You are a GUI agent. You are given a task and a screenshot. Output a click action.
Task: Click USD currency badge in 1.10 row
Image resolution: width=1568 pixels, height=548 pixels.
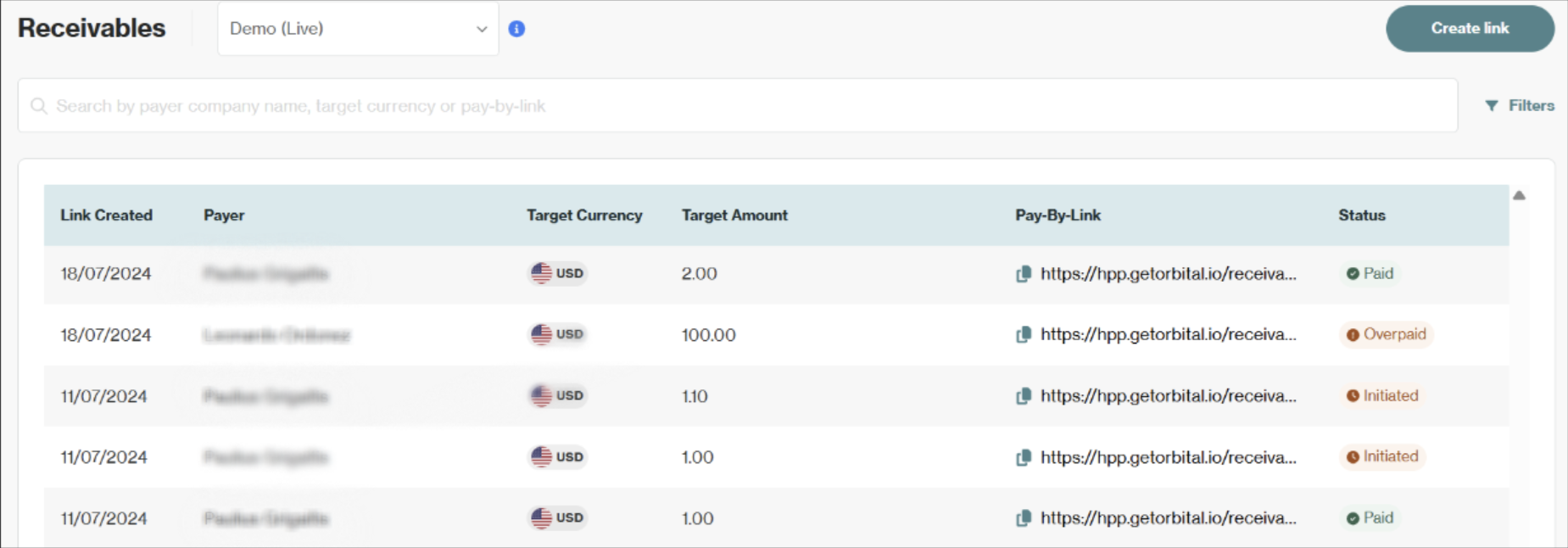click(557, 395)
